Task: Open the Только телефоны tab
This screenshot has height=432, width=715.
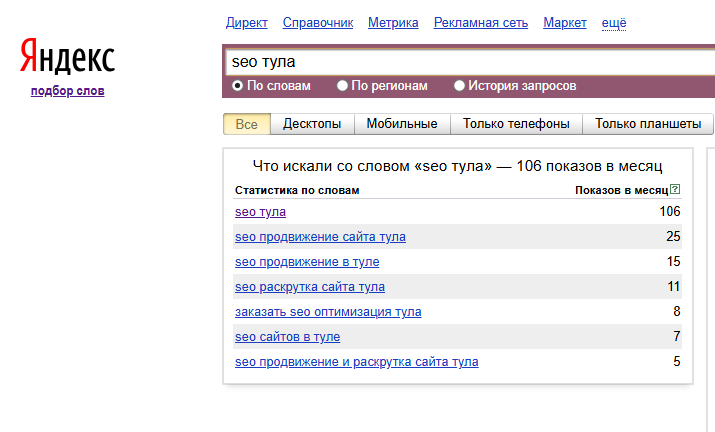Action: point(516,124)
